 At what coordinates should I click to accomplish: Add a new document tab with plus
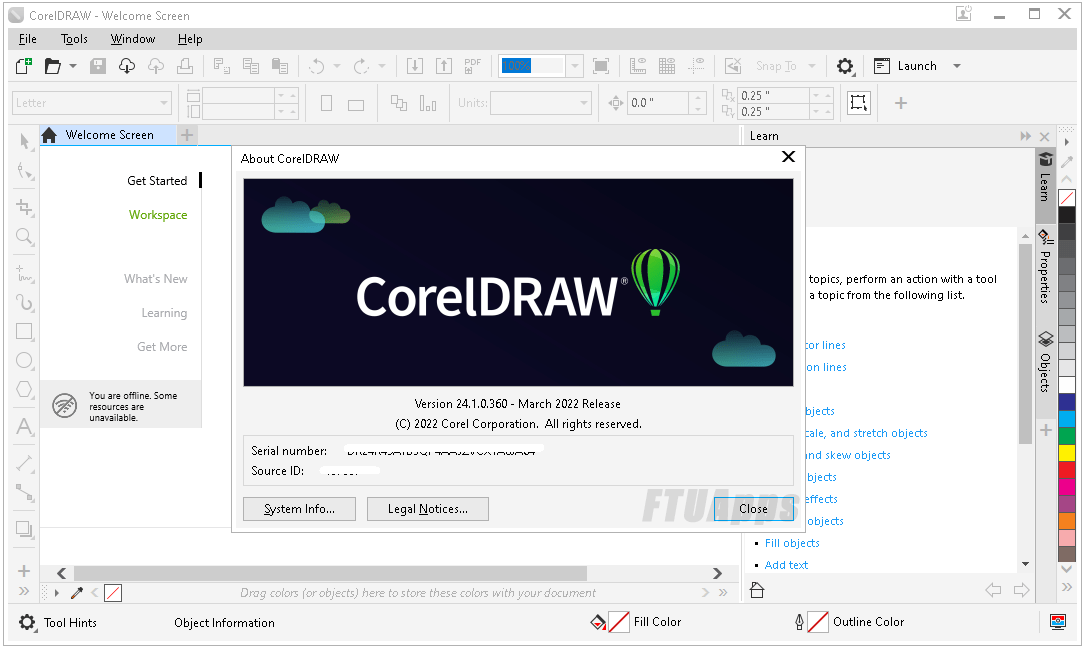click(187, 135)
